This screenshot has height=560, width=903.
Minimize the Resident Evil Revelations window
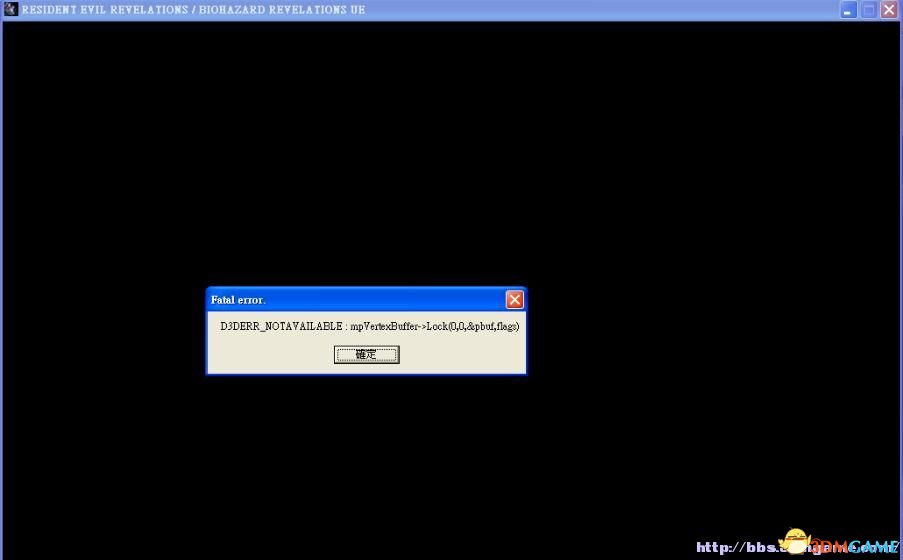coord(848,10)
